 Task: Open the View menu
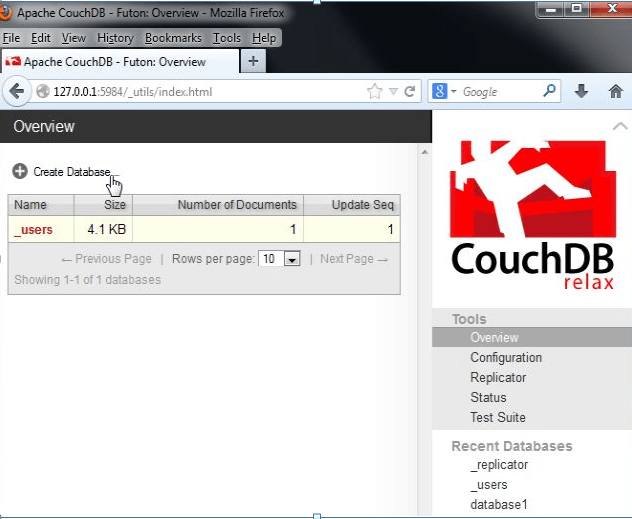74,38
